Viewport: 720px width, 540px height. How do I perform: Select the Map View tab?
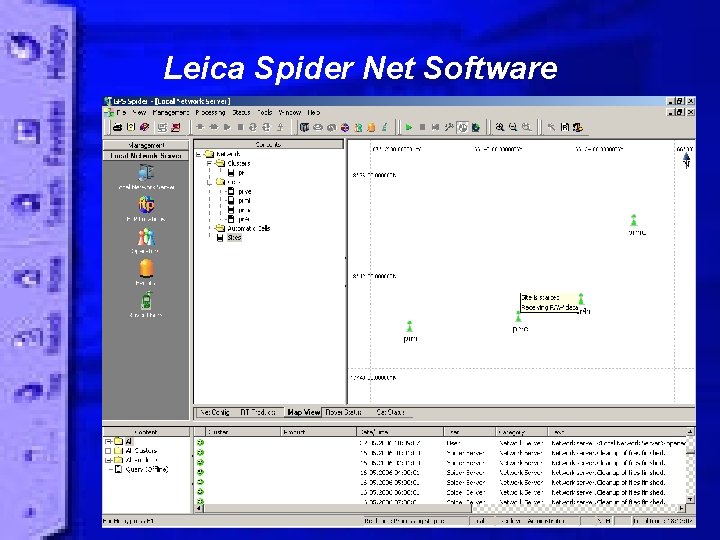pyautogui.click(x=304, y=412)
